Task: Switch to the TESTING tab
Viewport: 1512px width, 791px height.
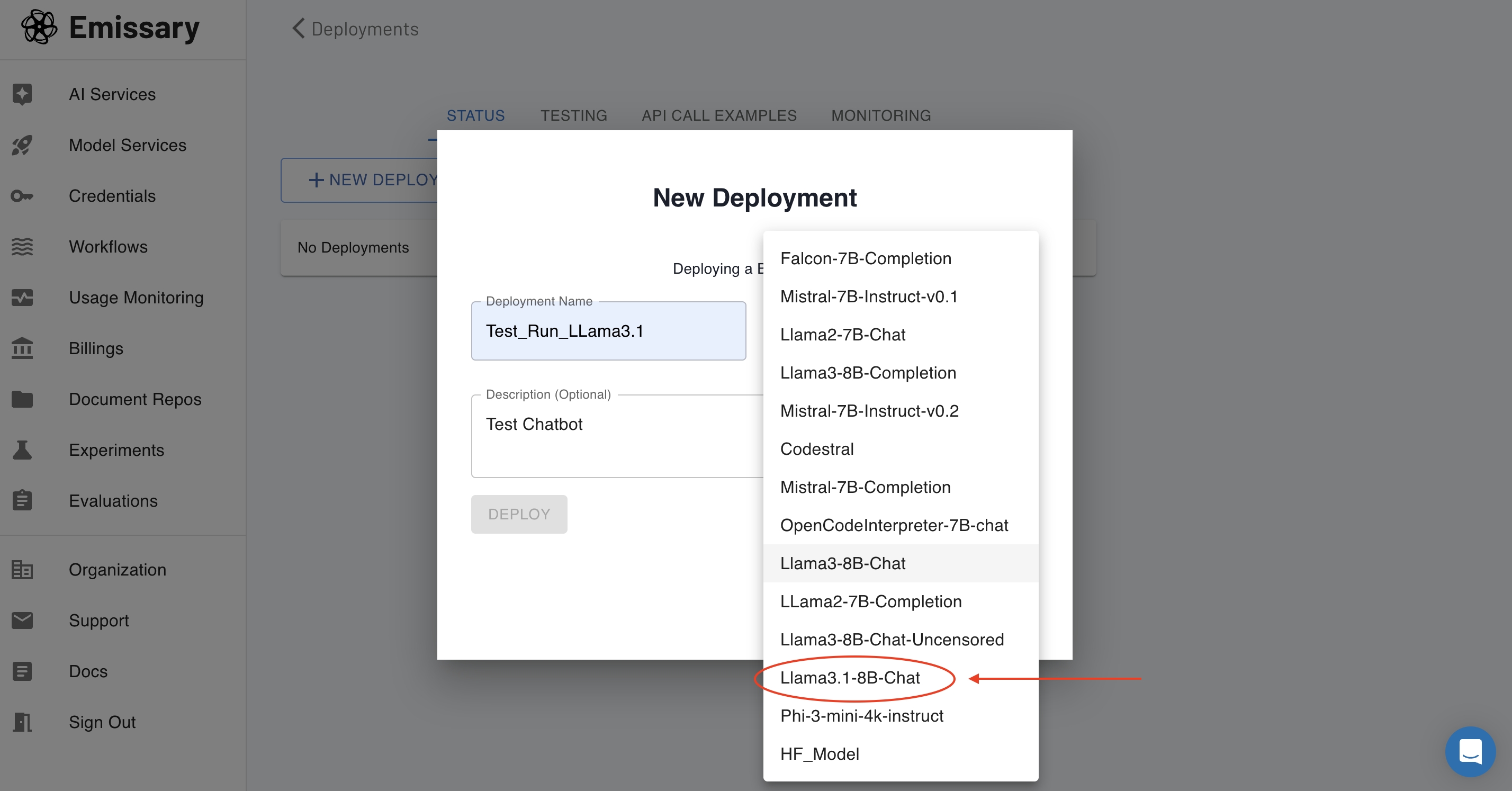Action: 573,115
